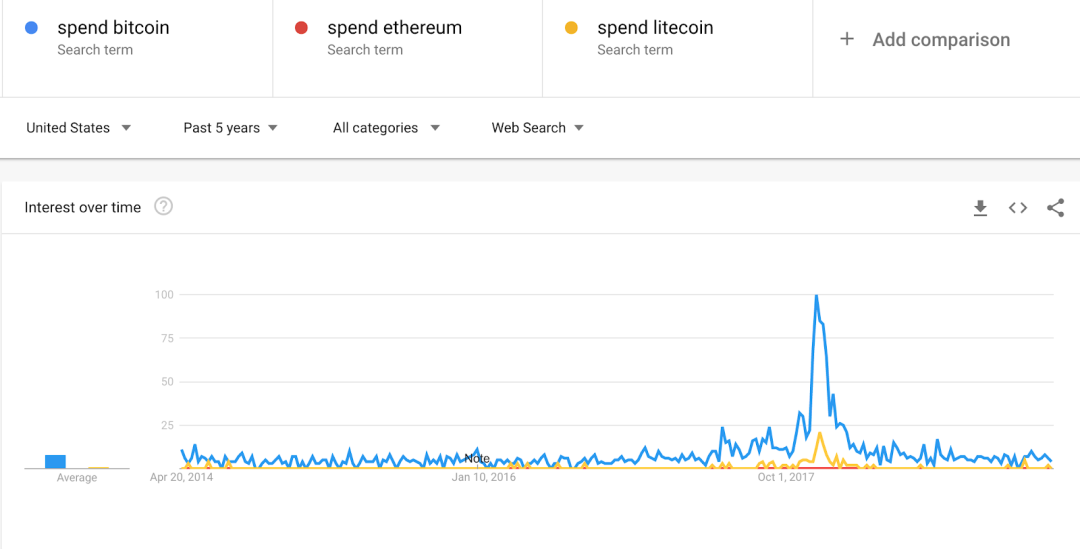Viewport: 1080px width, 549px height.
Task: Open the embed code icon
Action: point(1018,207)
